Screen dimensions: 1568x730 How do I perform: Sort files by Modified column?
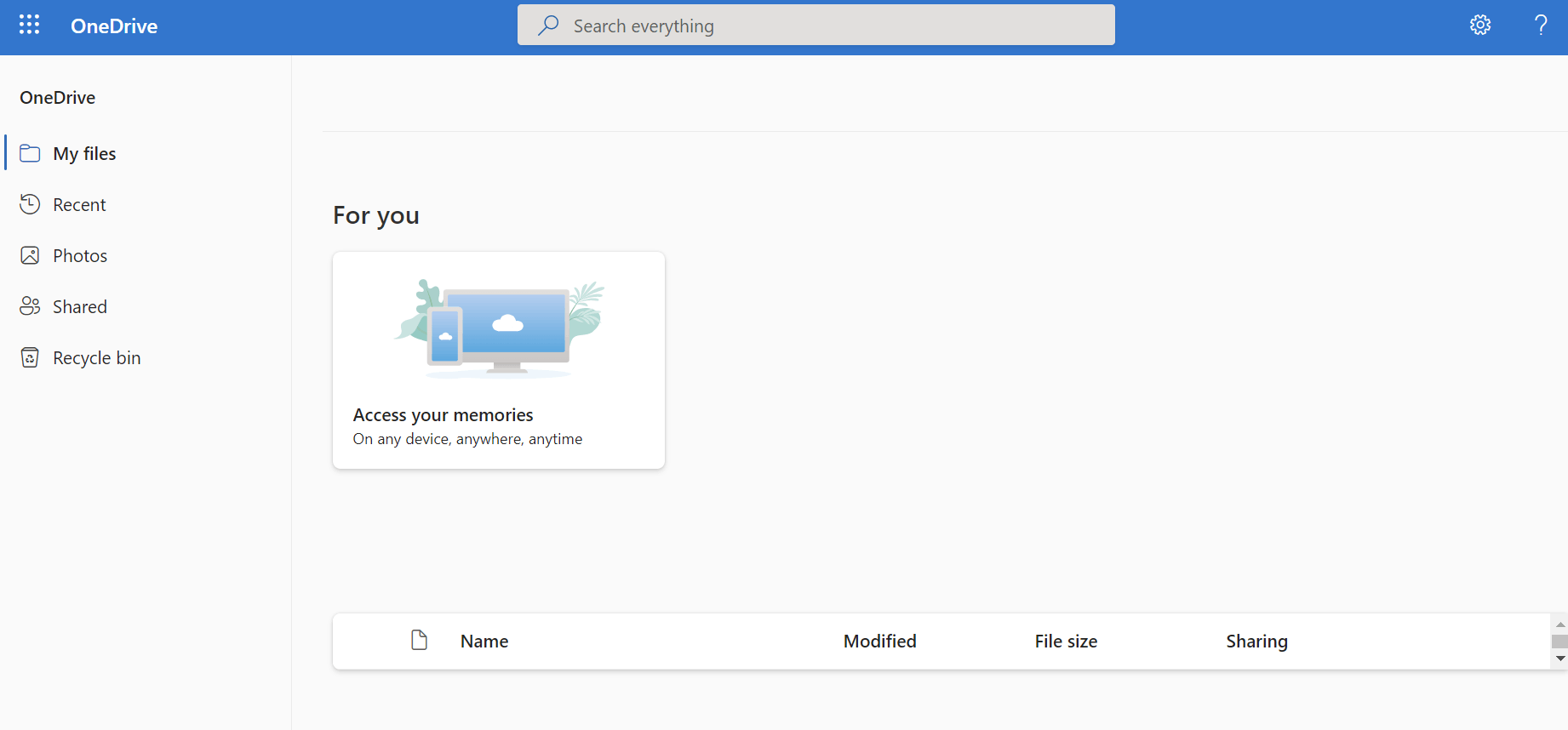tap(880, 642)
